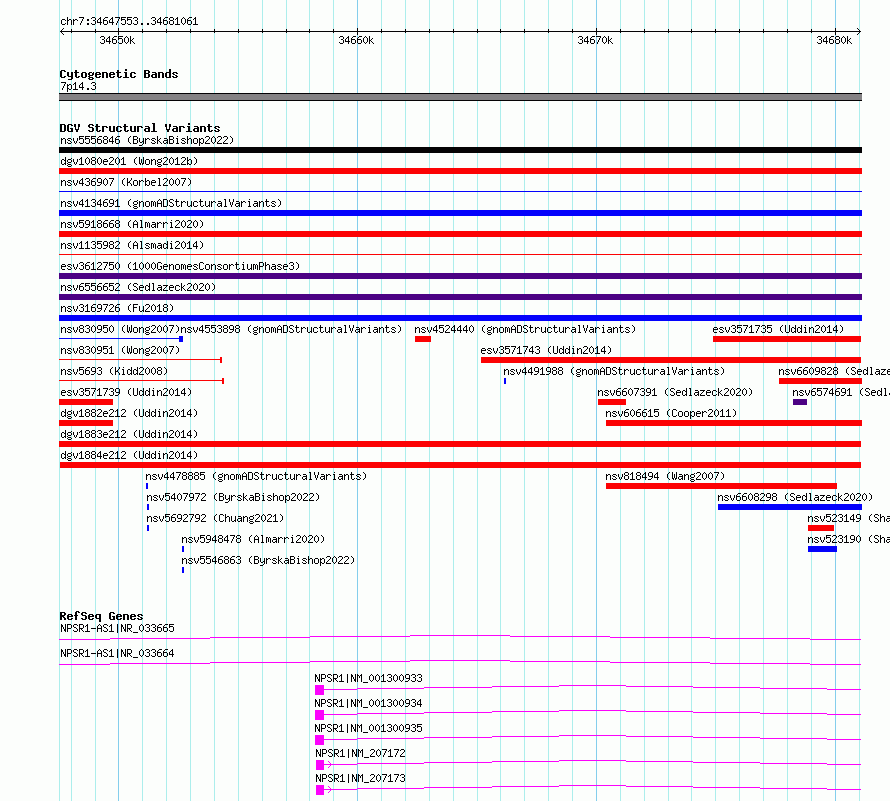This screenshot has width=890, height=801.
Task: Click nsv4478885 gnomADStructuralVariants label
Action: (256, 476)
